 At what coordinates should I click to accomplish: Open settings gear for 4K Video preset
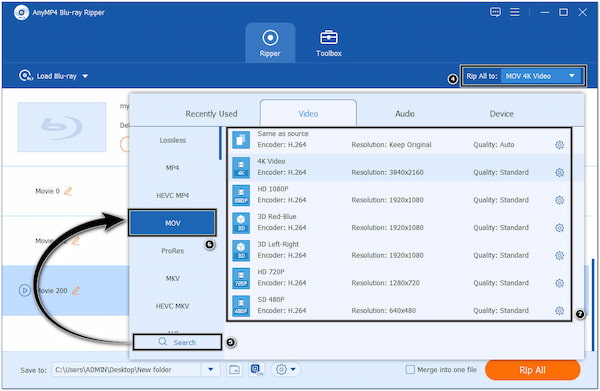(x=559, y=173)
